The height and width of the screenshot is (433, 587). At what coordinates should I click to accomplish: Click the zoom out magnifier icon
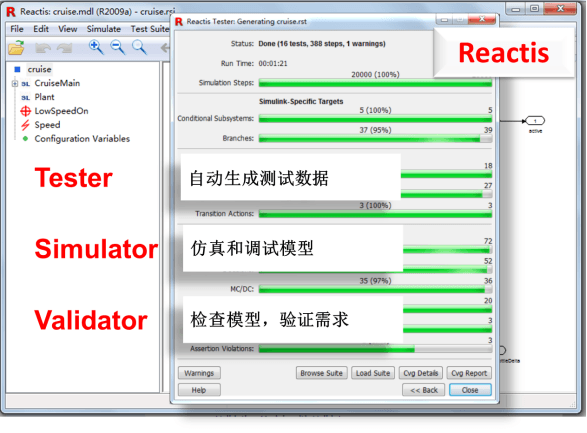coord(118,47)
